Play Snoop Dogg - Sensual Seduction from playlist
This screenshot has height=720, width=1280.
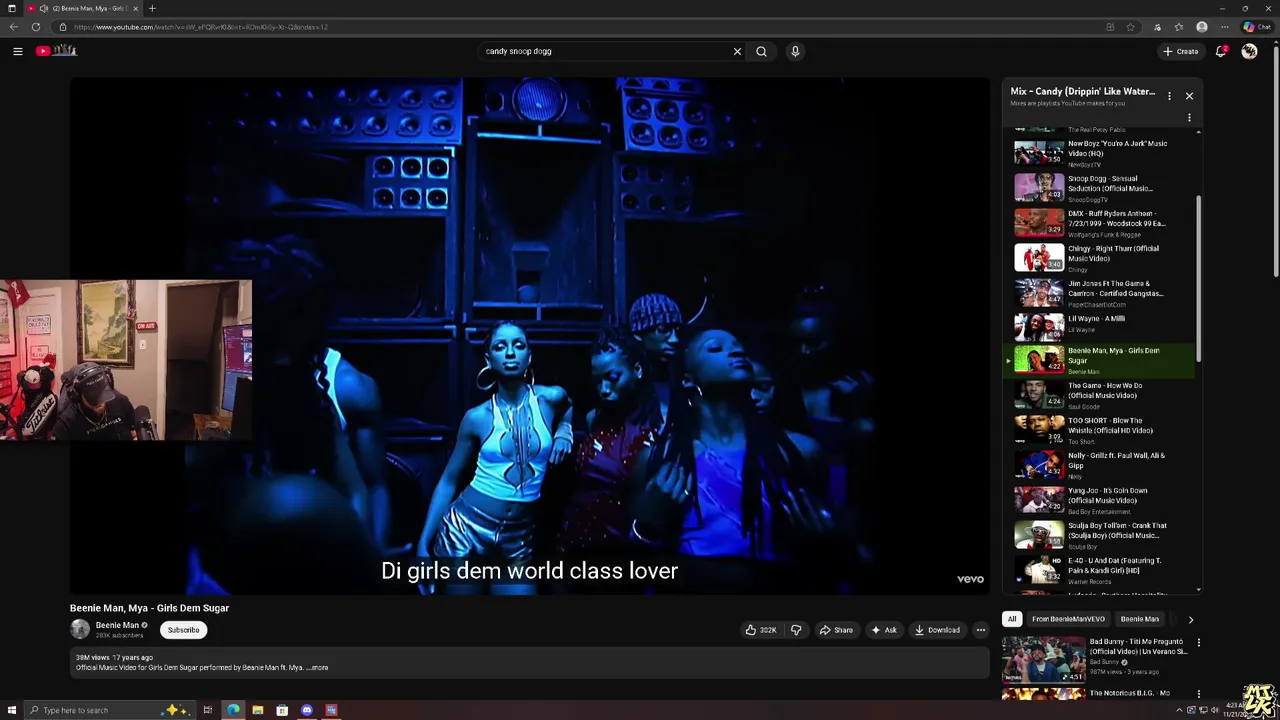1100,187
